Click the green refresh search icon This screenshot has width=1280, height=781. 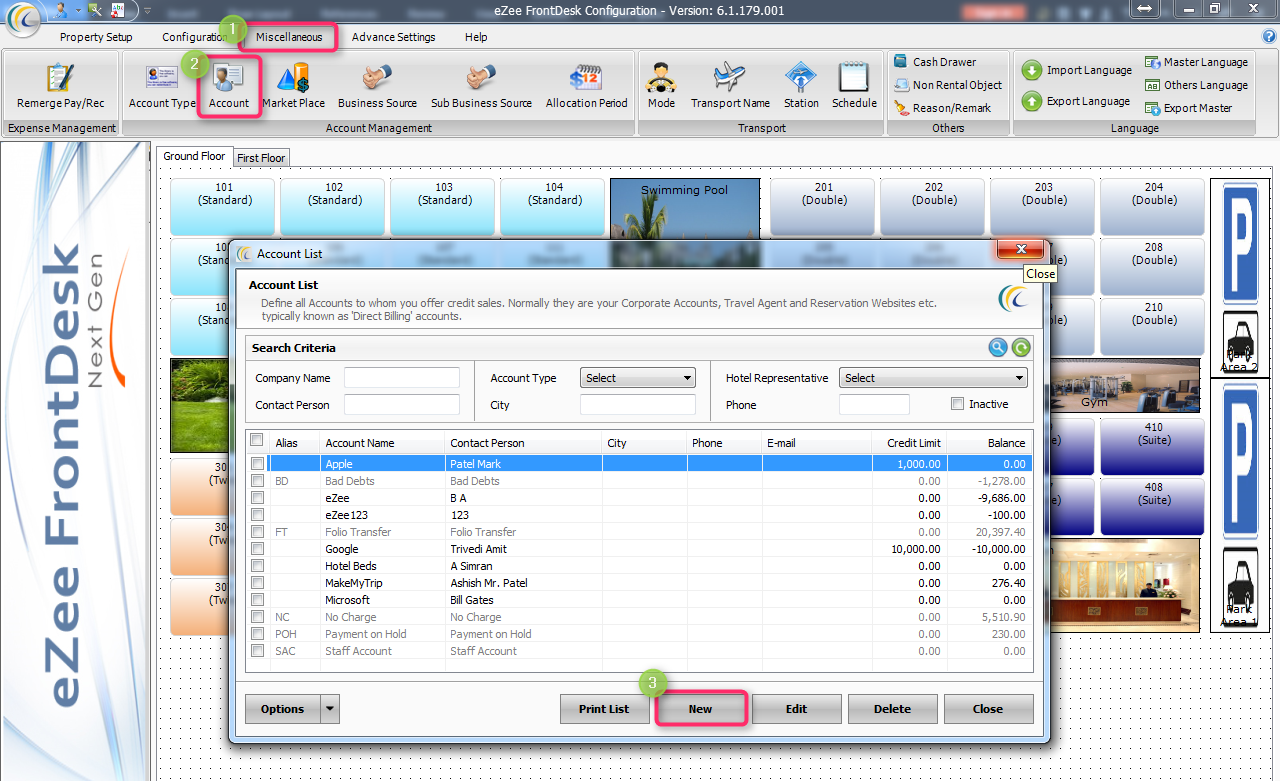pyautogui.click(x=1020, y=347)
